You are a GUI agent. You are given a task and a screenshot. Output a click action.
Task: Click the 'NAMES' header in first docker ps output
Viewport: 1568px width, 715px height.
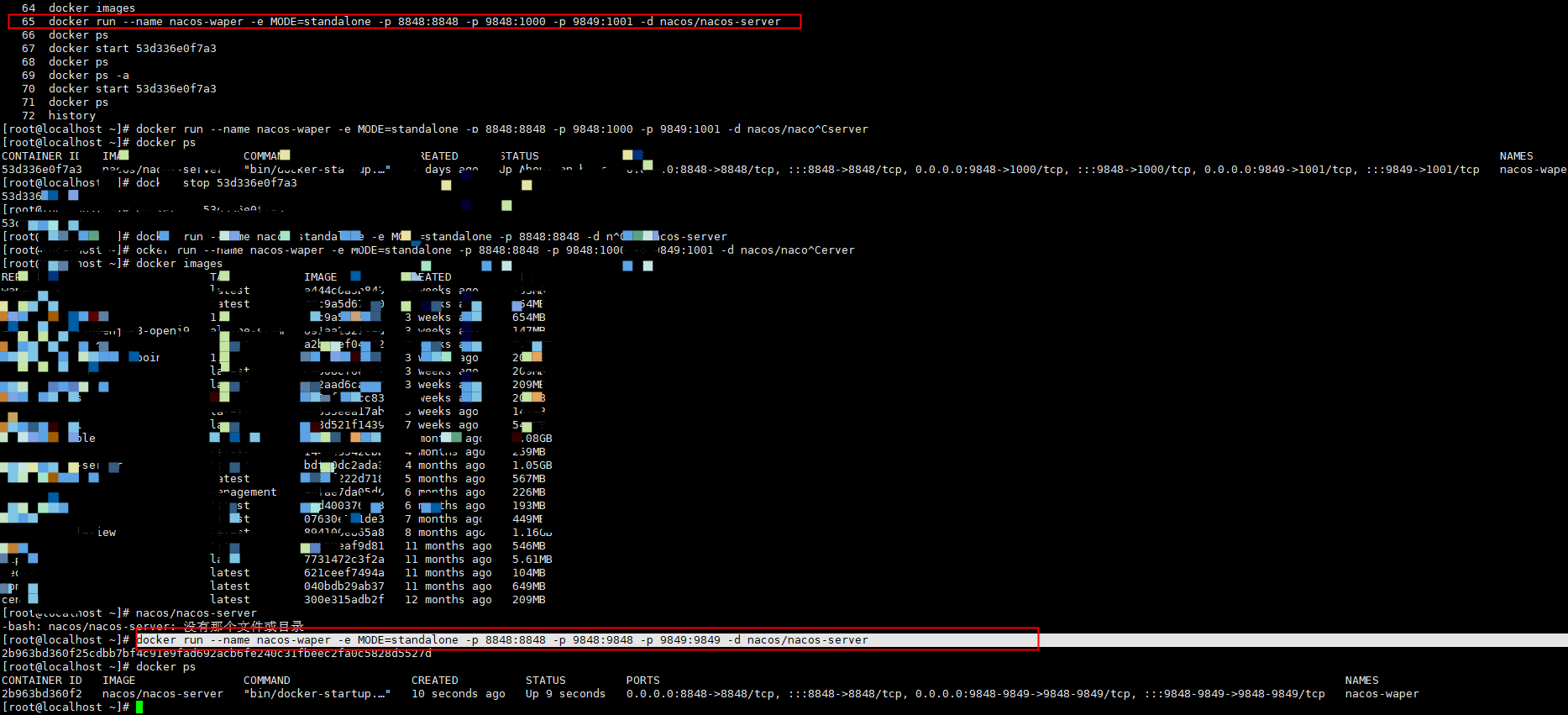1516,155
